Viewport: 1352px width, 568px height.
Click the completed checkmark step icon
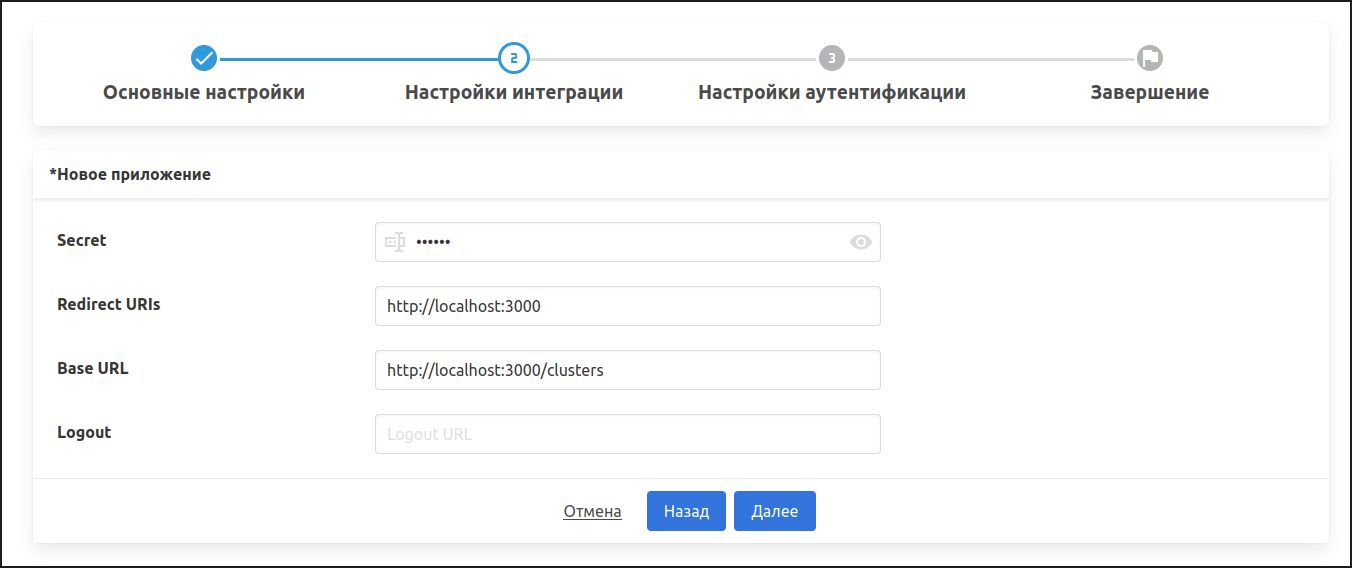(x=204, y=58)
